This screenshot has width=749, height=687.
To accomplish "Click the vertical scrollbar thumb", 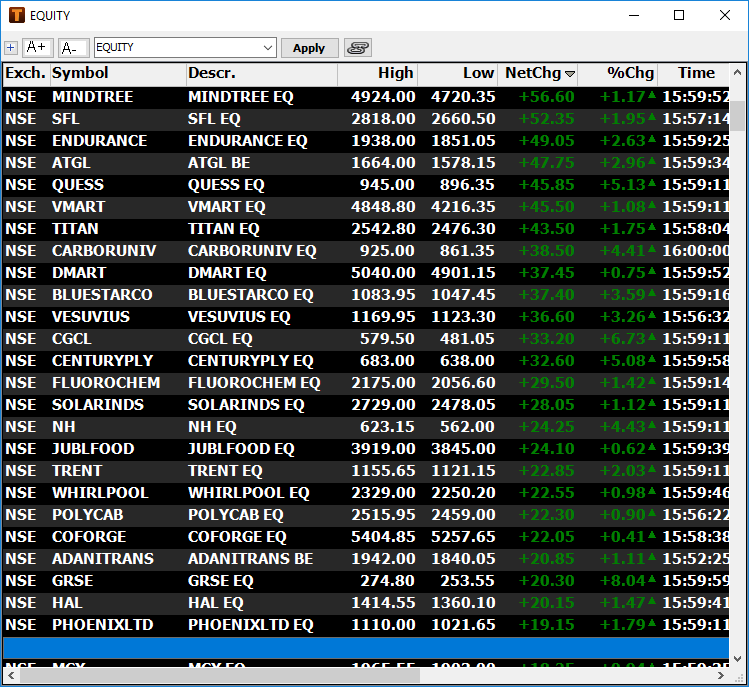I will (x=738, y=115).
